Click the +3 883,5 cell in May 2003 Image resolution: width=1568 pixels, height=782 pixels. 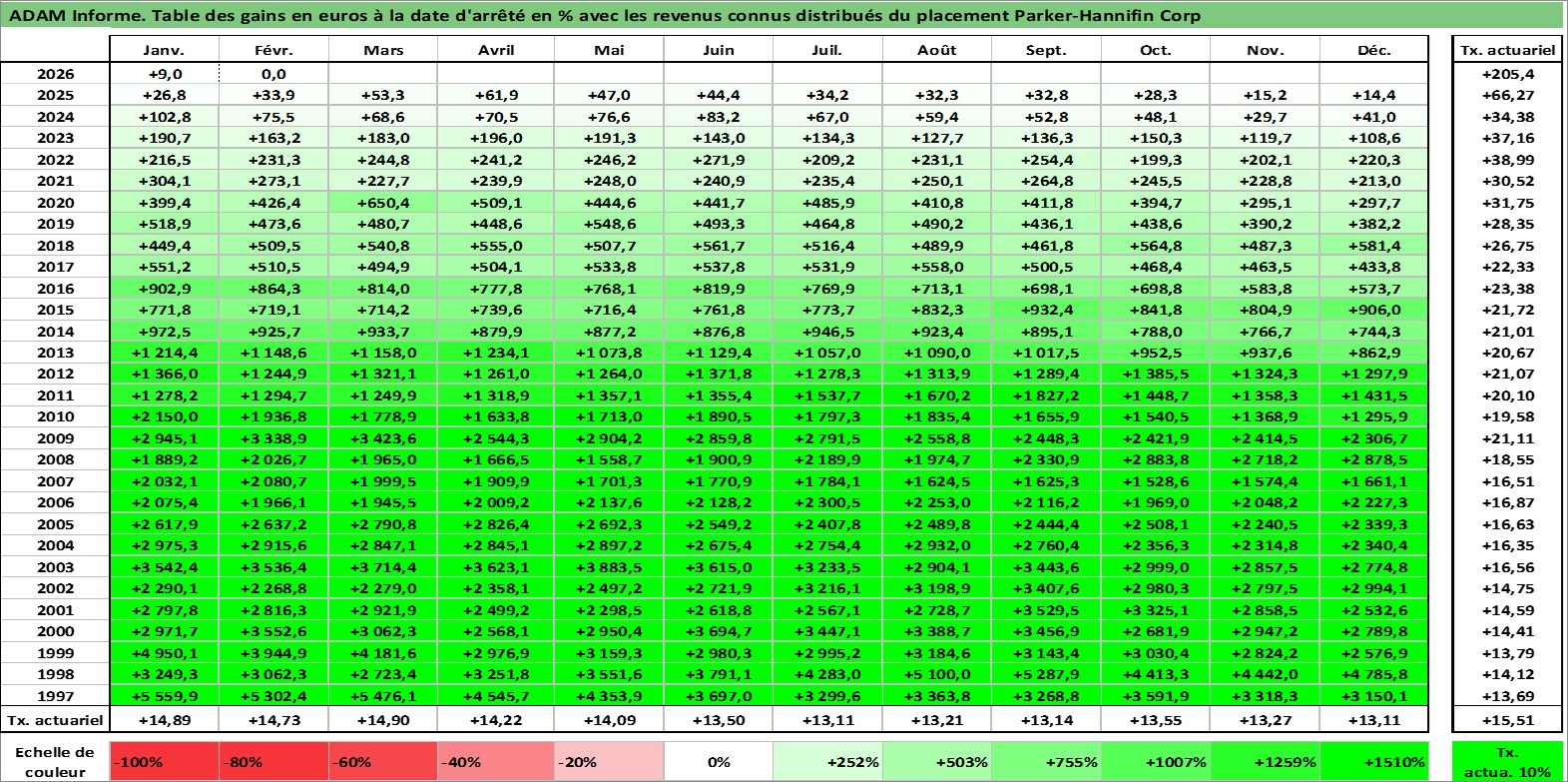[608, 567]
